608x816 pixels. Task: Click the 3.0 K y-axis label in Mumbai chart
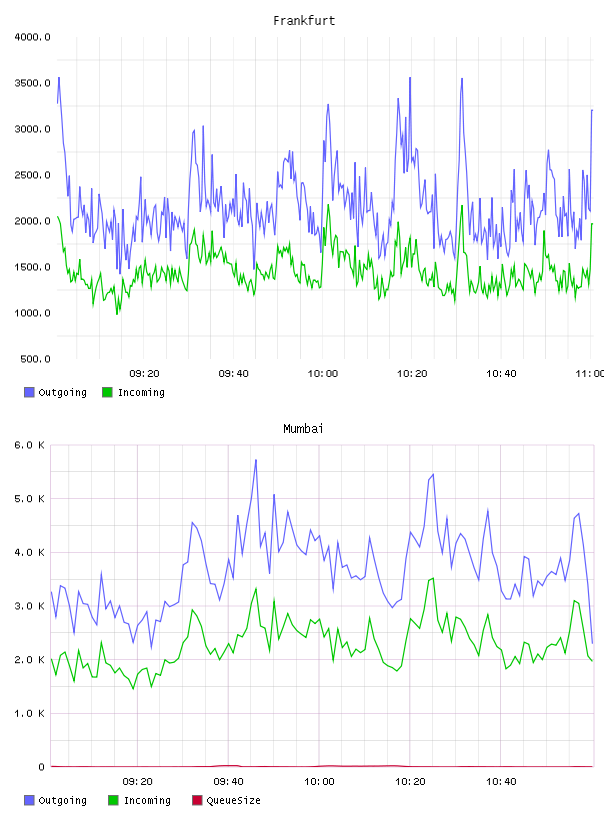(29, 606)
